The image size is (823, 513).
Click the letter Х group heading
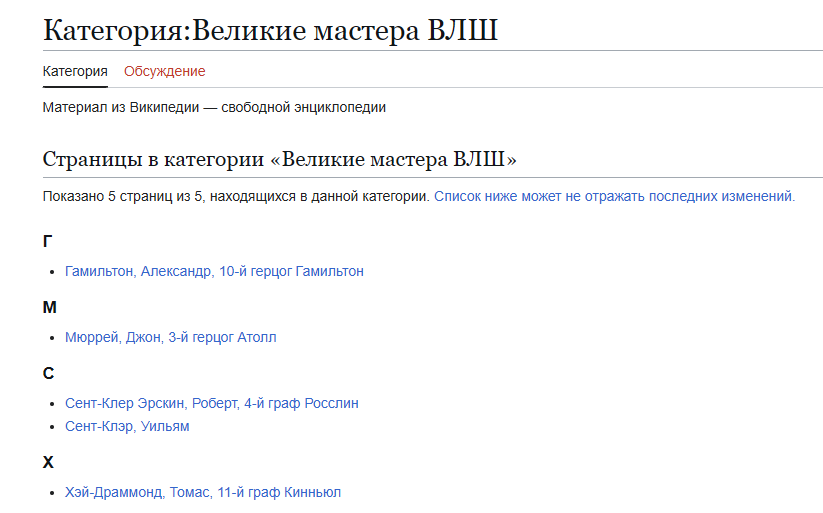click(x=48, y=462)
